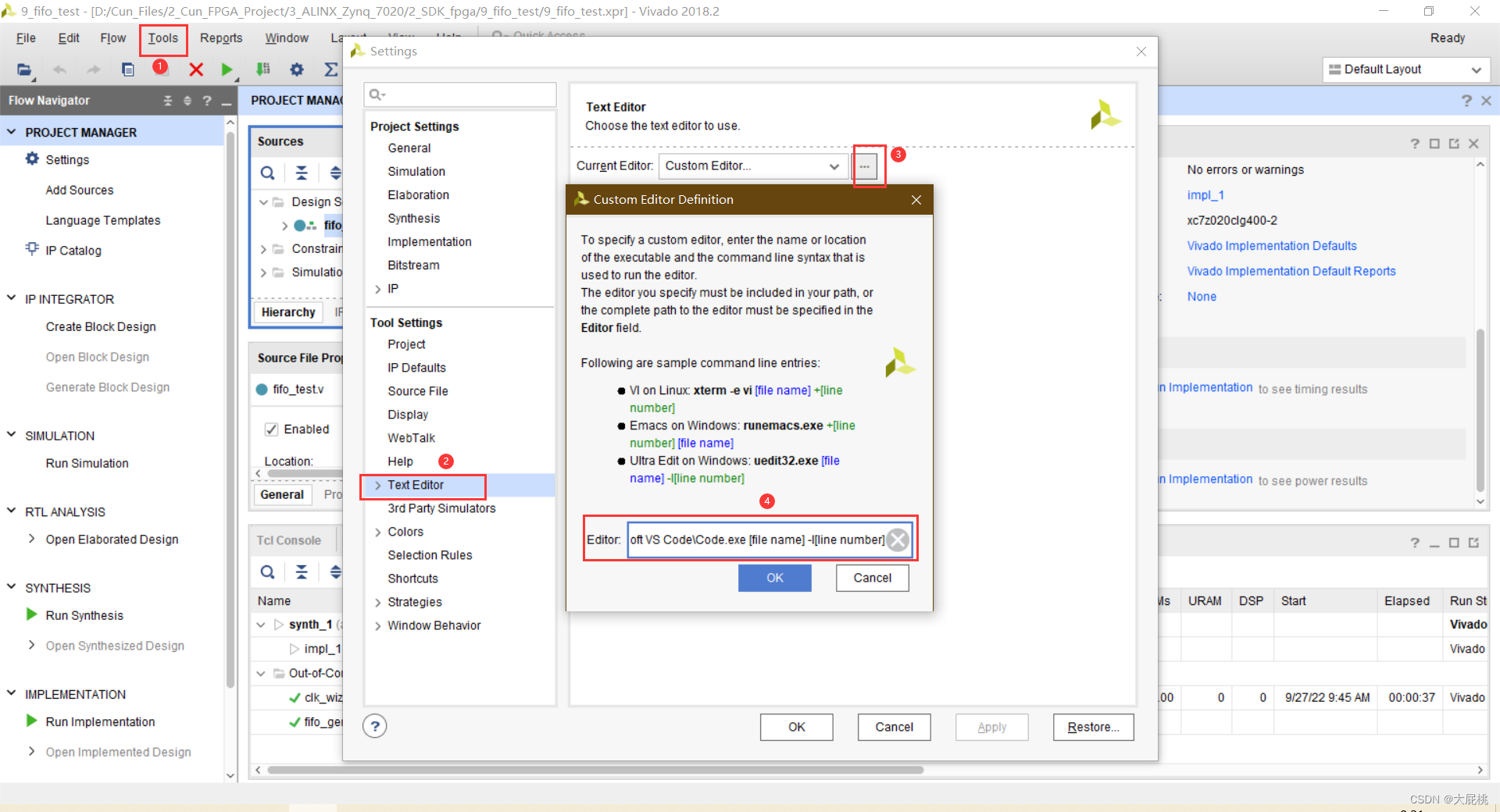The height and width of the screenshot is (812, 1500).
Task: Expand the Window Behavior settings item
Action: click(378, 626)
